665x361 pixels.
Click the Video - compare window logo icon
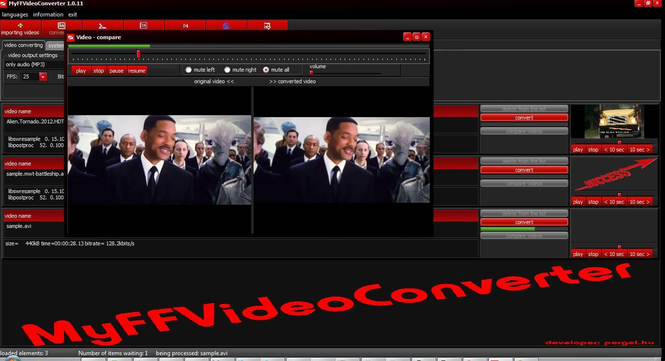coord(71,37)
